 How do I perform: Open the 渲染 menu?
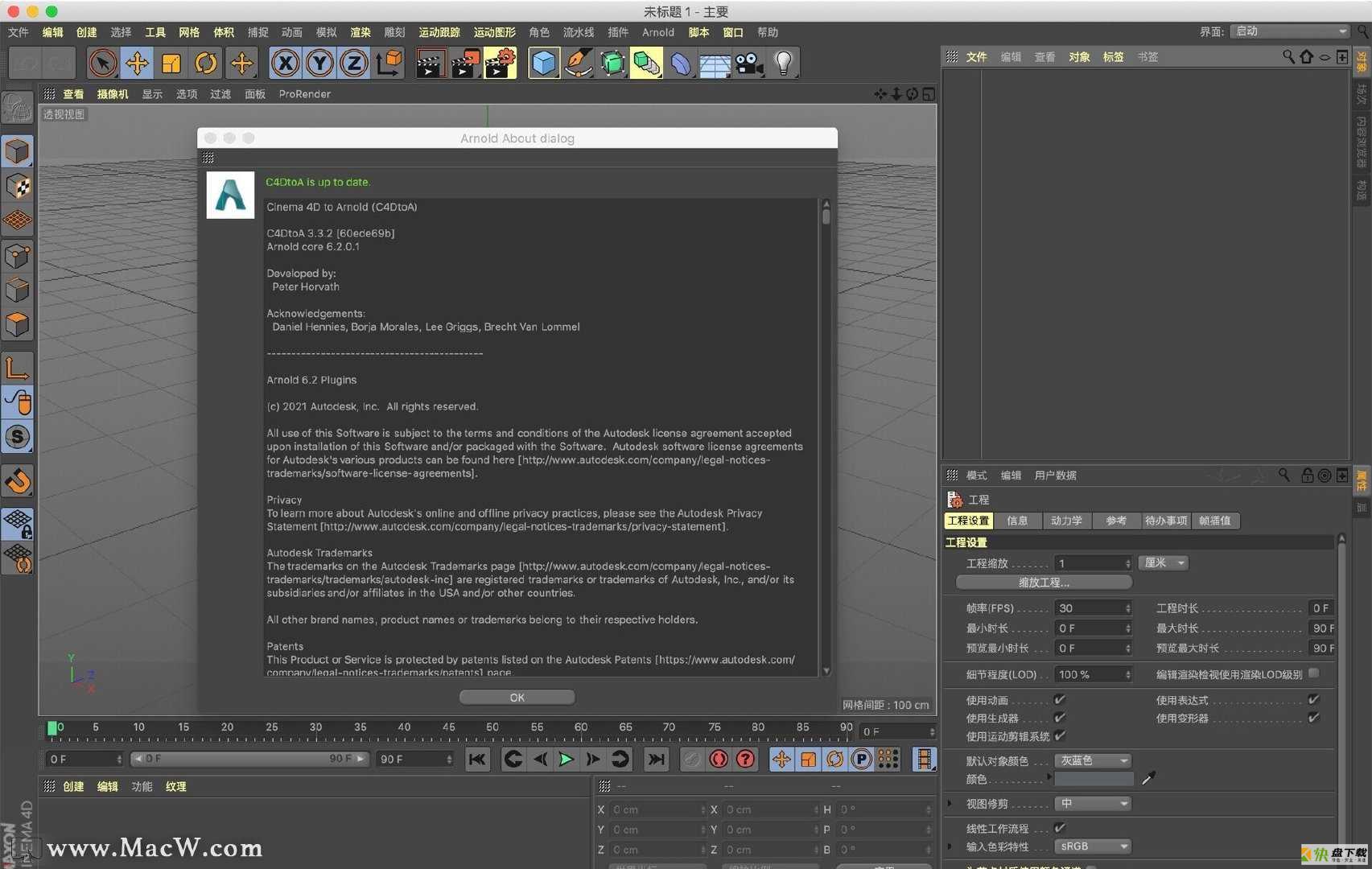pos(361,32)
